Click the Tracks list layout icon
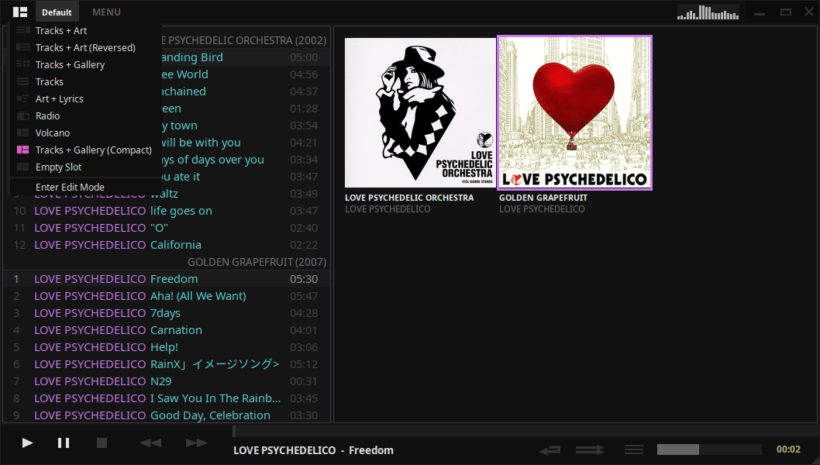Viewport: 820px width, 465px height. coord(22,81)
